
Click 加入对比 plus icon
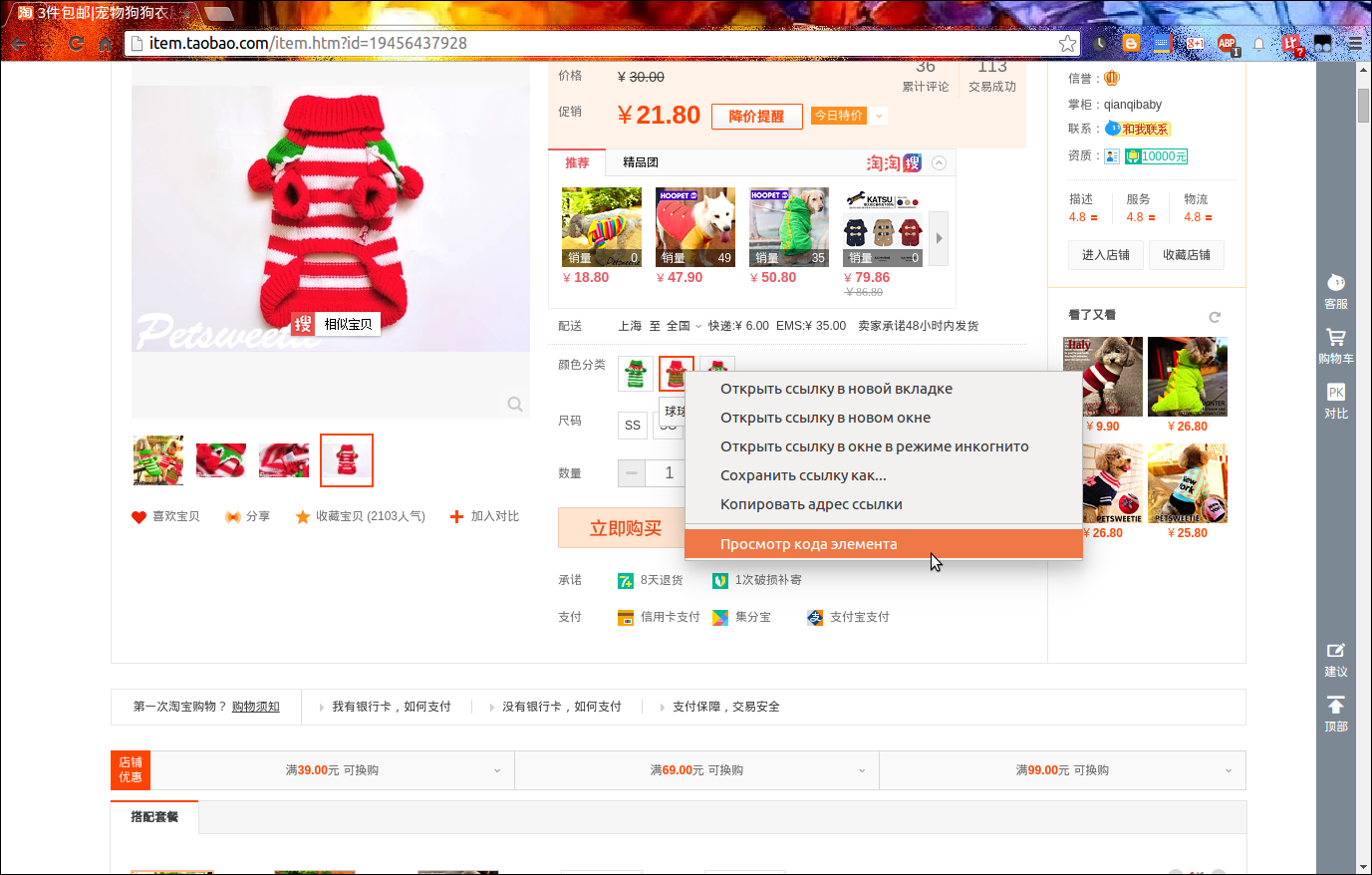point(456,516)
